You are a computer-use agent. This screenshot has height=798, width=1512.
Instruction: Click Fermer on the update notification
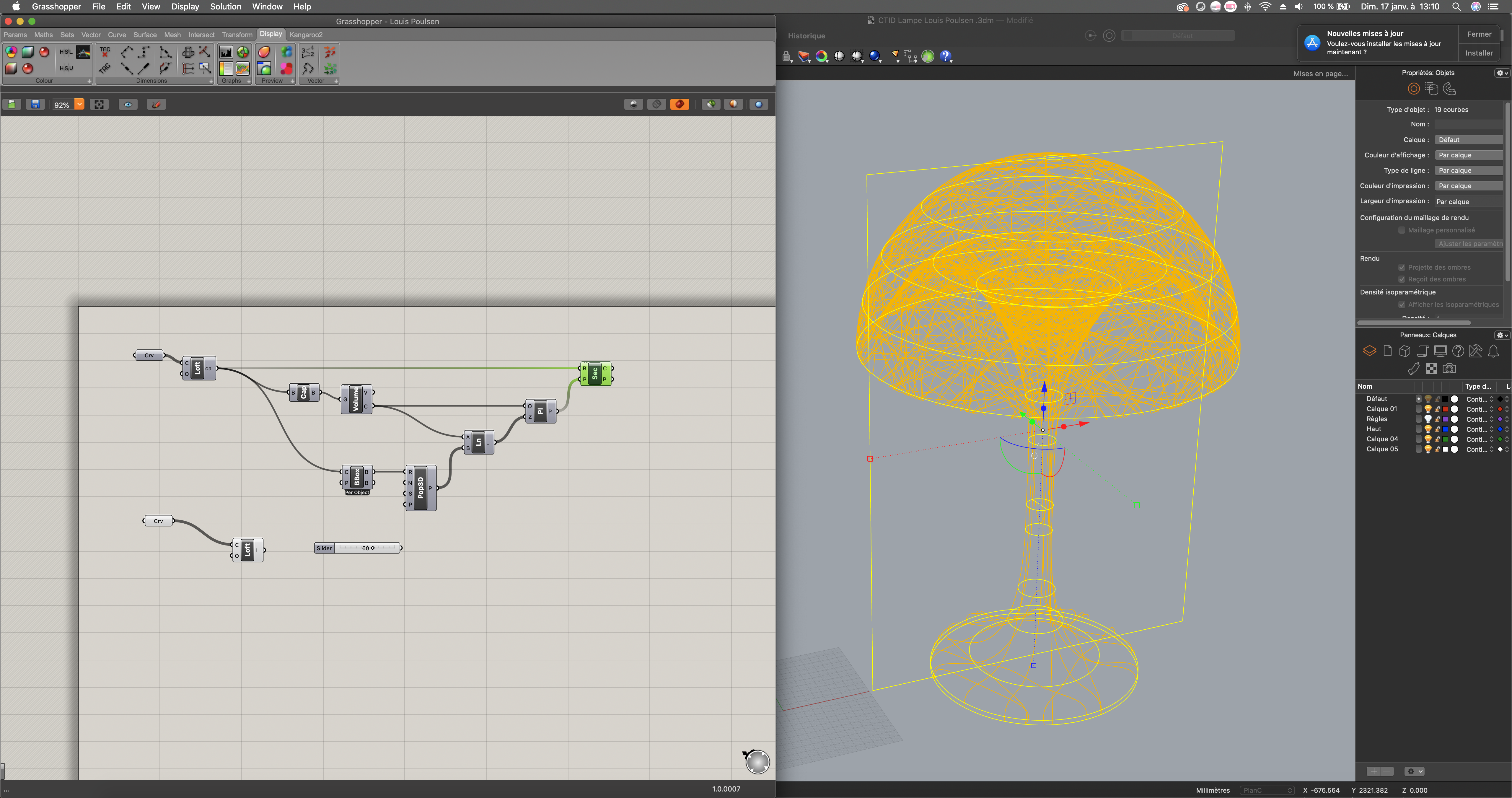coord(1479,34)
